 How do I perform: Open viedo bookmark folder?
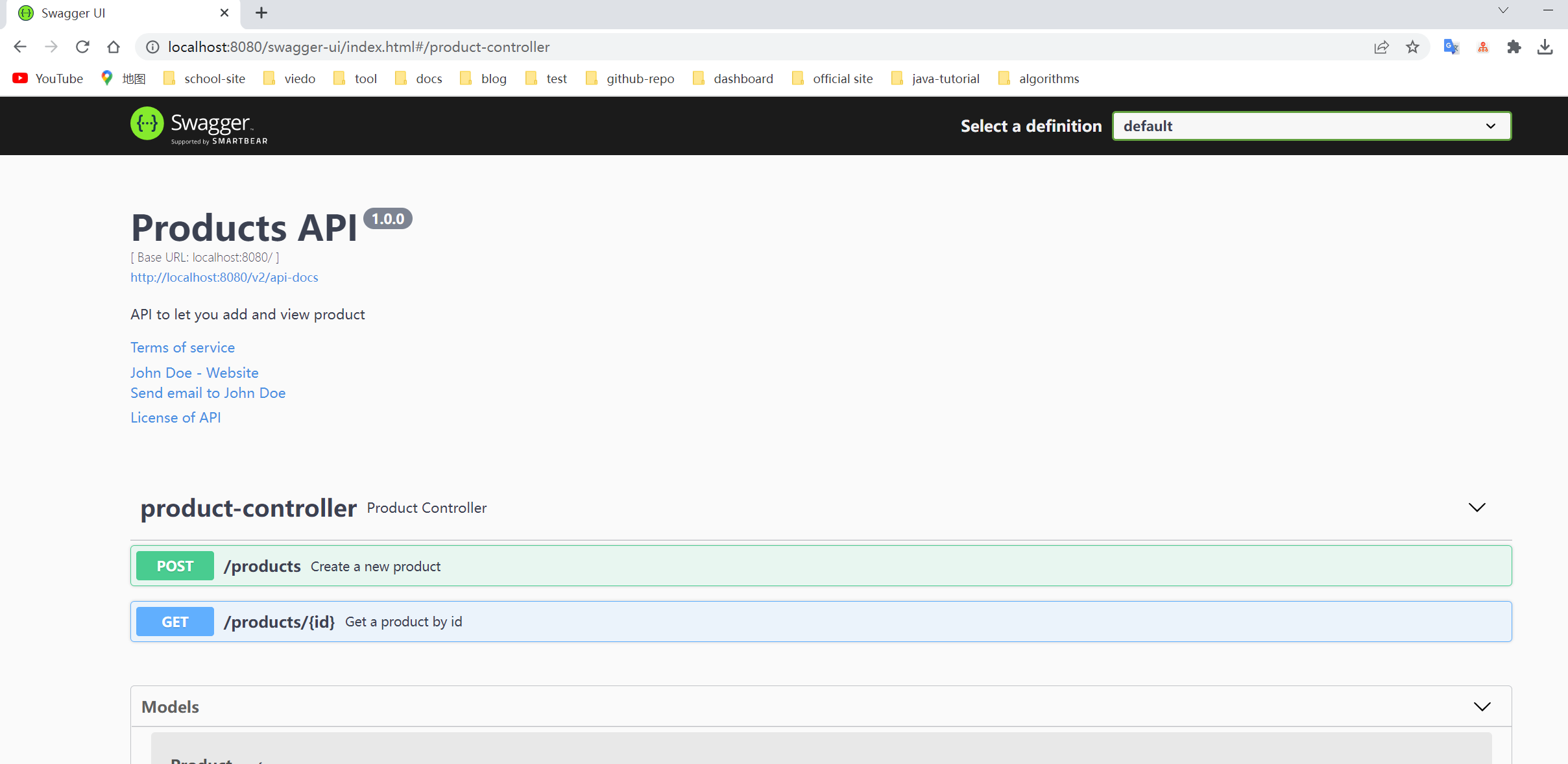tap(289, 79)
